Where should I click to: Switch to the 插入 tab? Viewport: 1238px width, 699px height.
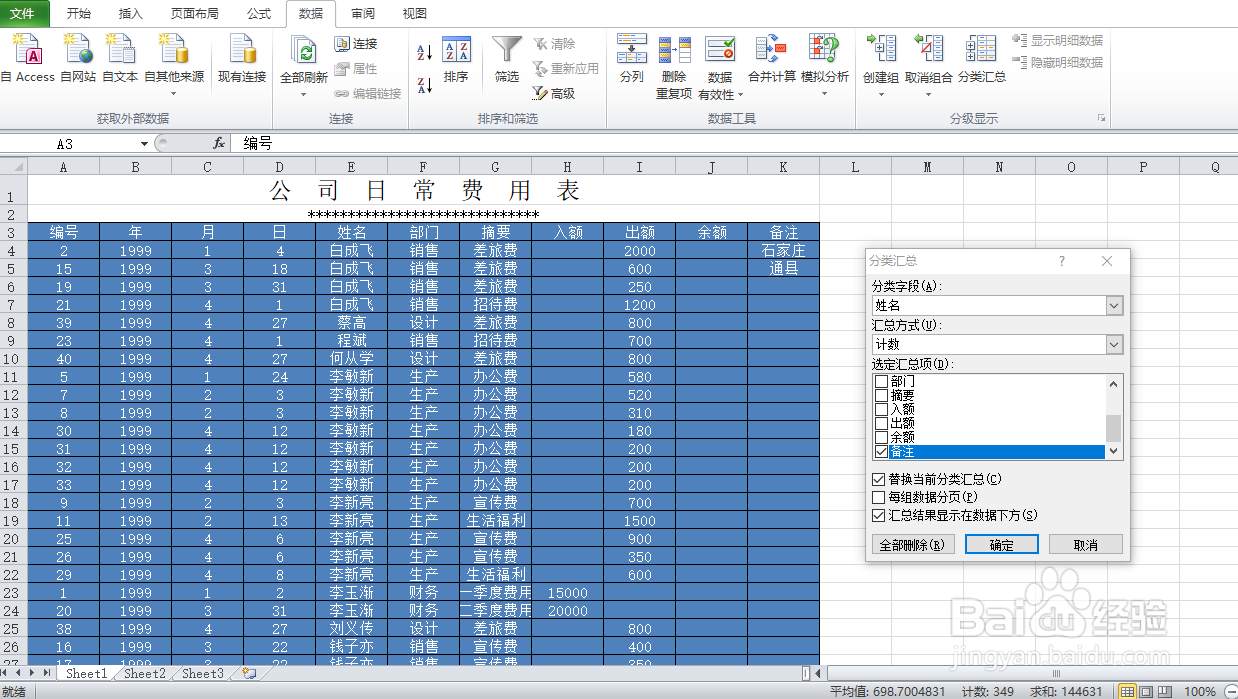pos(130,14)
